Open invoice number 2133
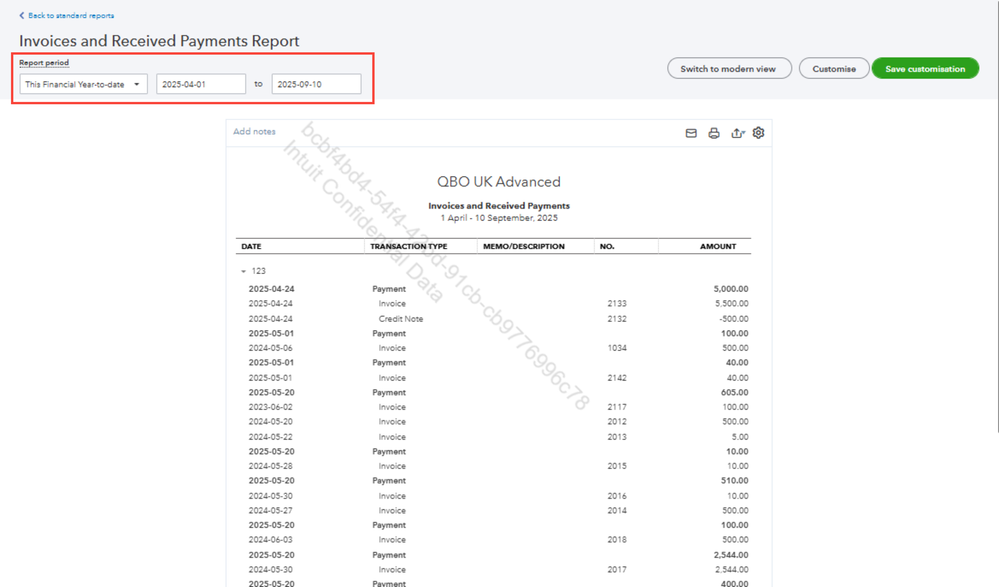 617,303
